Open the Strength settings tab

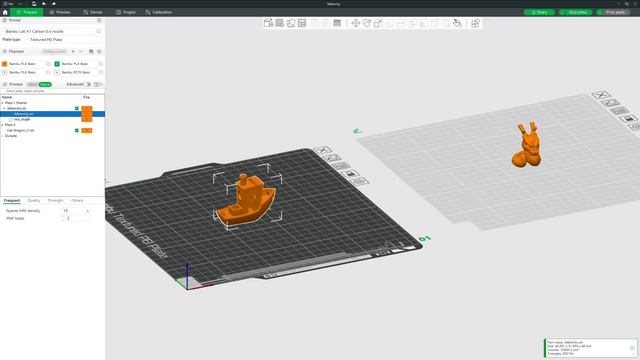(x=56, y=201)
